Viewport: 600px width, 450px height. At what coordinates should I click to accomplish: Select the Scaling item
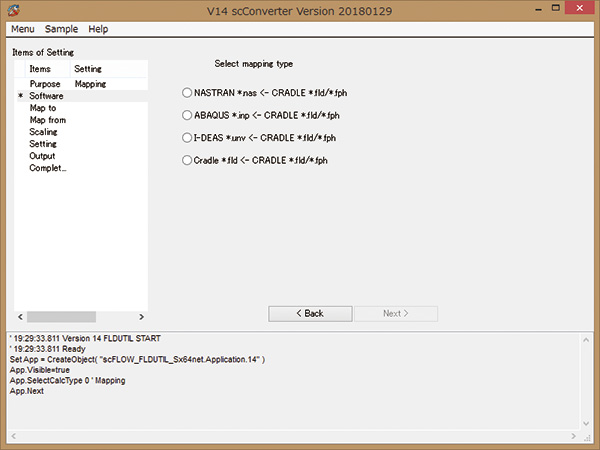pos(43,132)
